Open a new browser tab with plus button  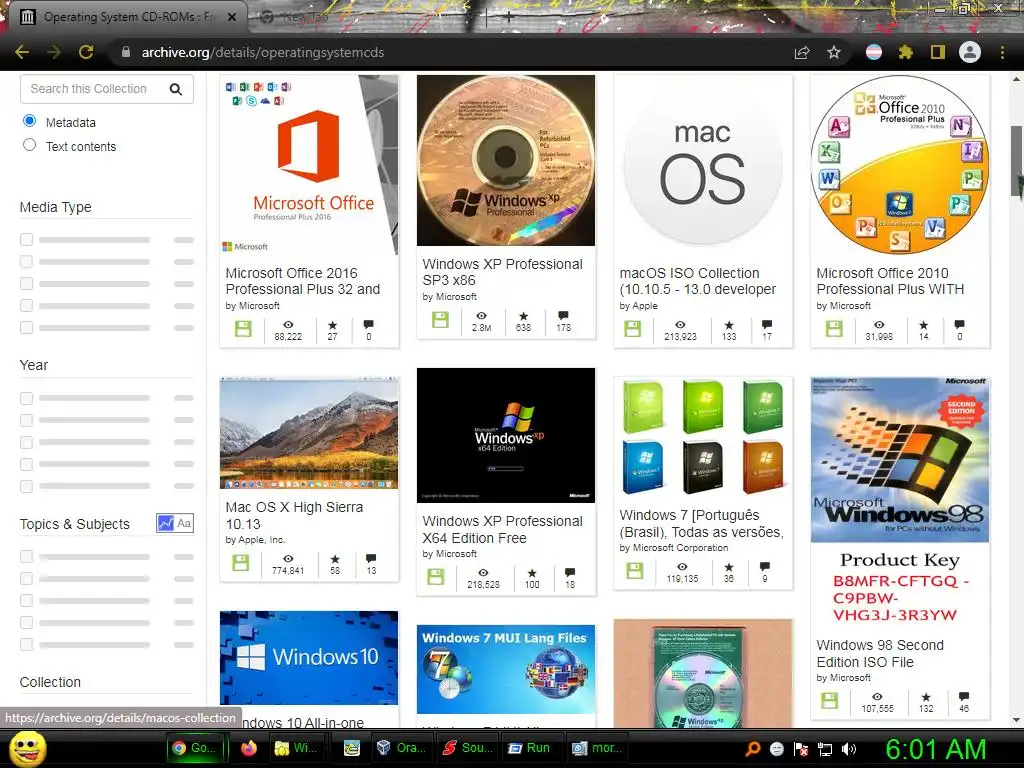[x=509, y=18]
